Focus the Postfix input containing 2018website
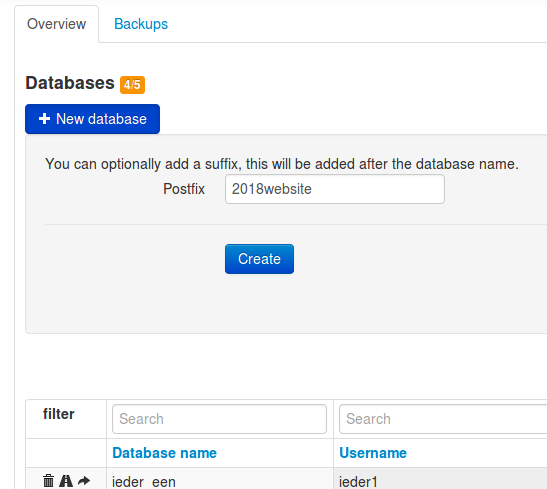 tap(335, 189)
